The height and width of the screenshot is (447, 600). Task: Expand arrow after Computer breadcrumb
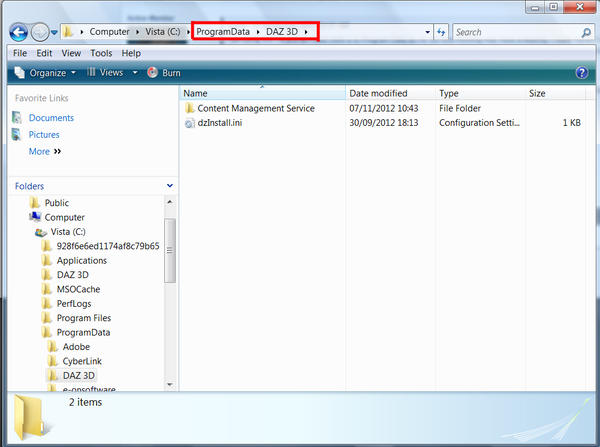[x=137, y=32]
